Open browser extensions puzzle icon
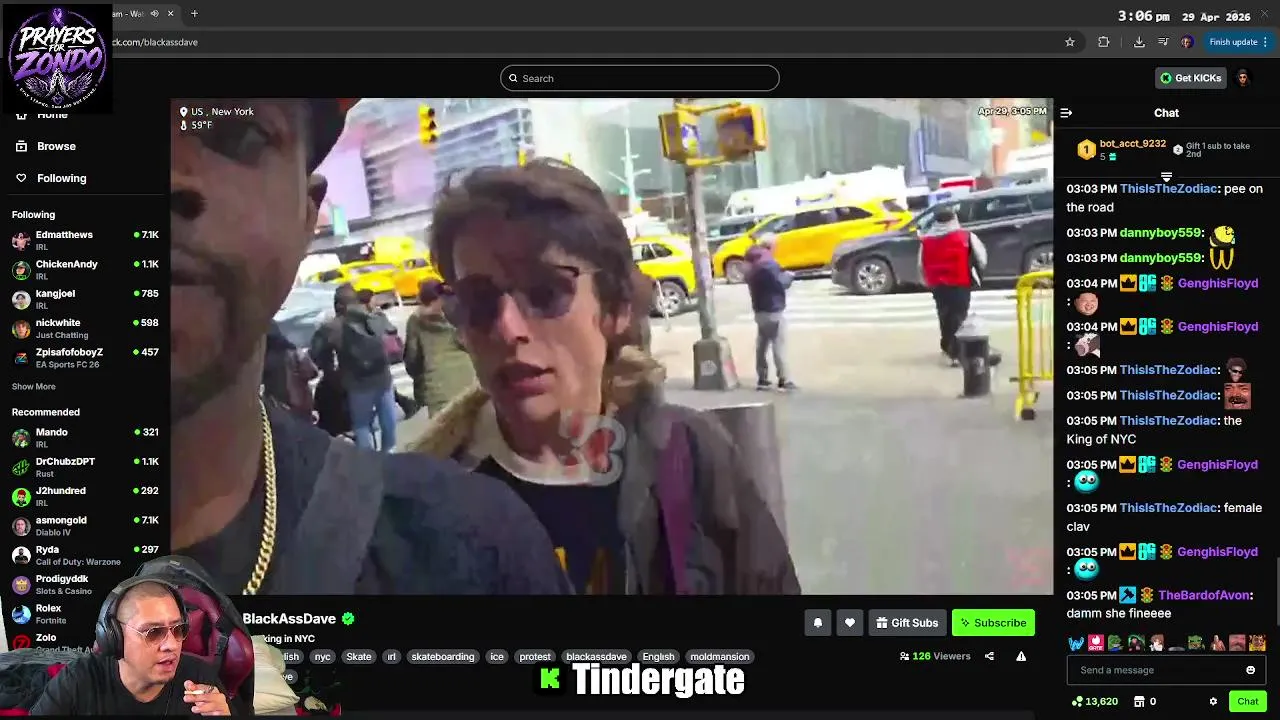The width and height of the screenshot is (1280, 720). click(1104, 42)
